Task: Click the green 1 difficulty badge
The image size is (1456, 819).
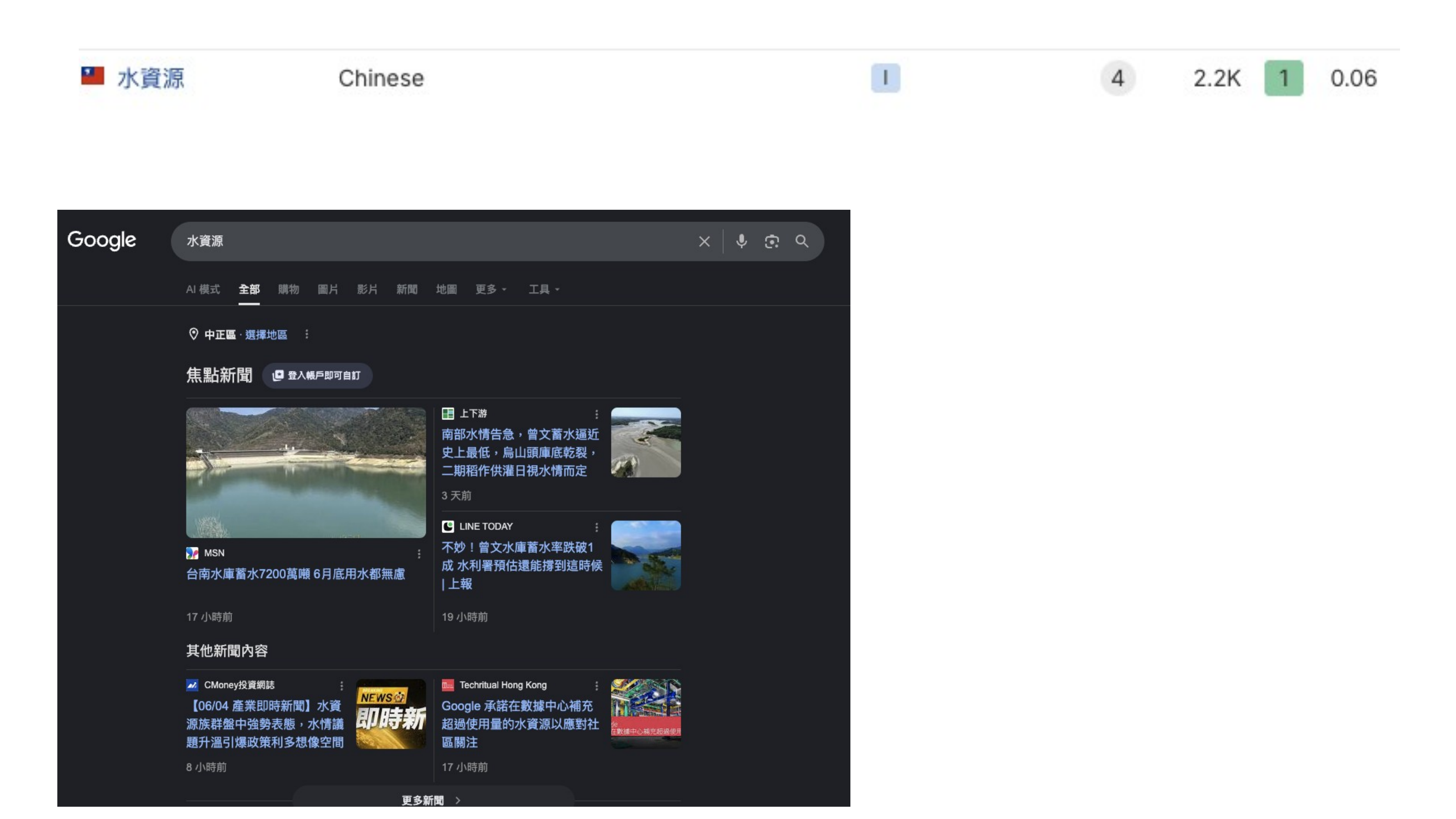Action: tap(1284, 78)
